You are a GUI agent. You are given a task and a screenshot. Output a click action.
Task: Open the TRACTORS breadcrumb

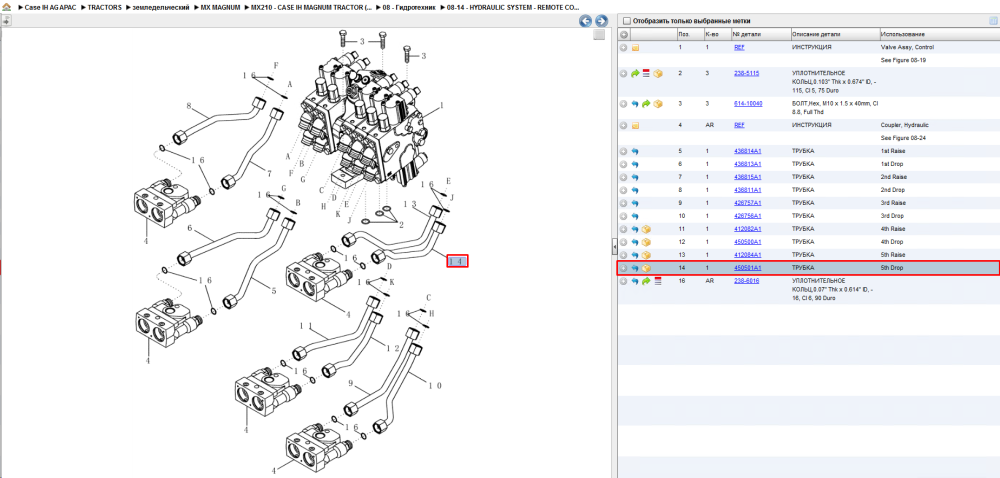tap(104, 7)
